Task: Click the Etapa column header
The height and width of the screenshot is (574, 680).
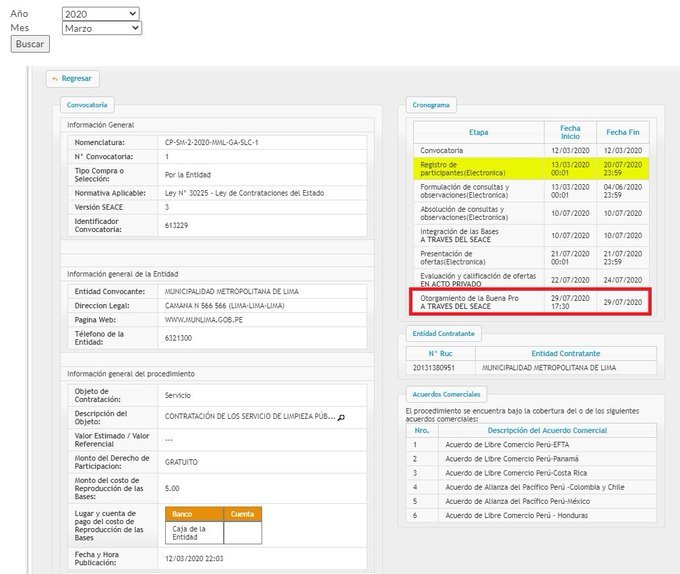Action: [479, 132]
